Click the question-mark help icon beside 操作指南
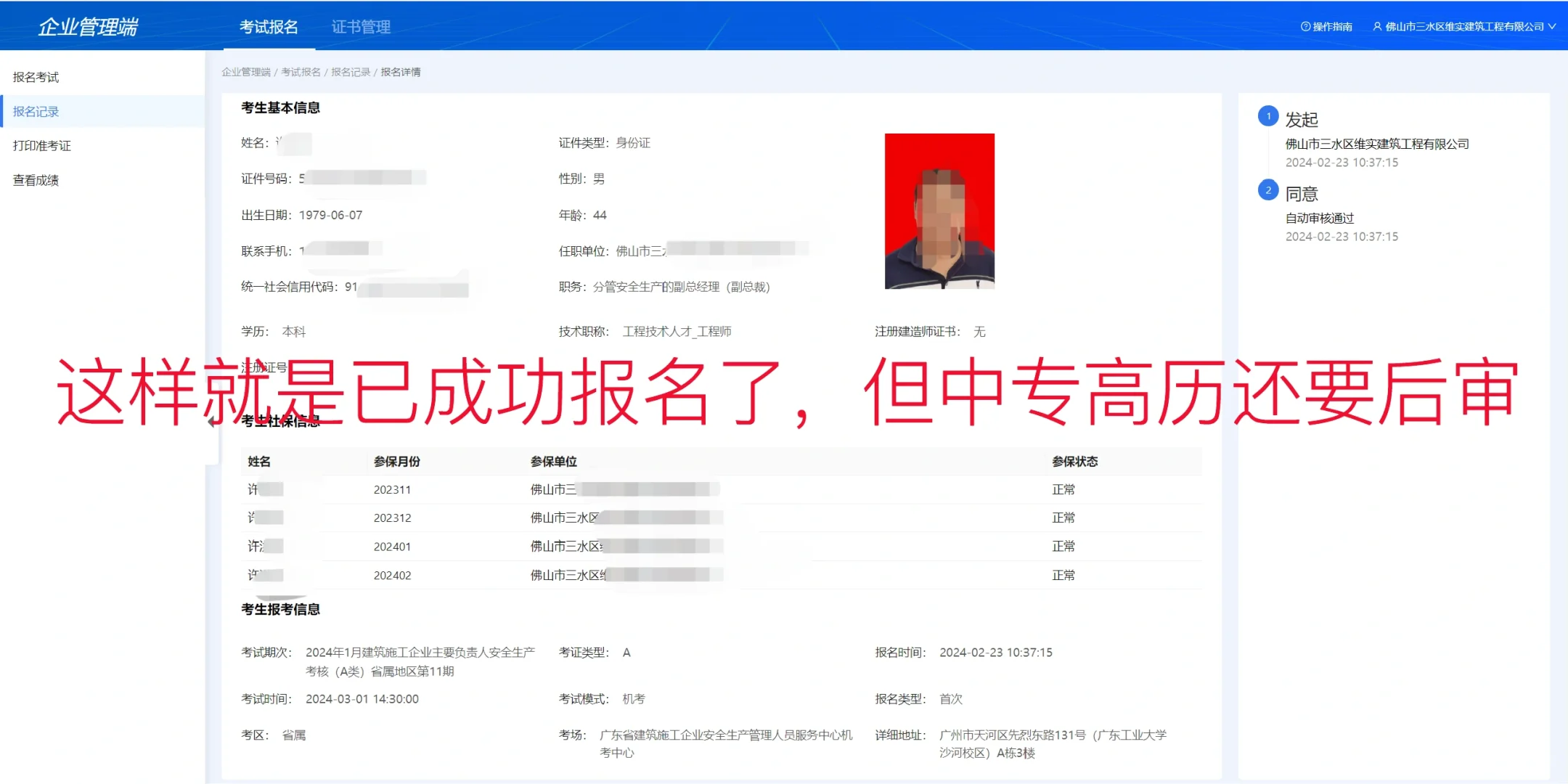 pyautogui.click(x=1305, y=27)
